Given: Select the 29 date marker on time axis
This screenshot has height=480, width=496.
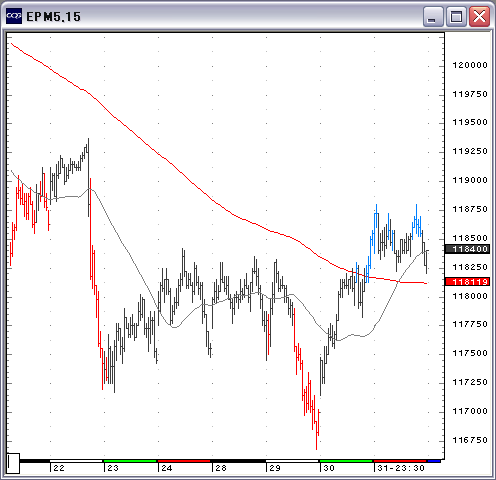Looking at the screenshot, I should coord(275,468).
